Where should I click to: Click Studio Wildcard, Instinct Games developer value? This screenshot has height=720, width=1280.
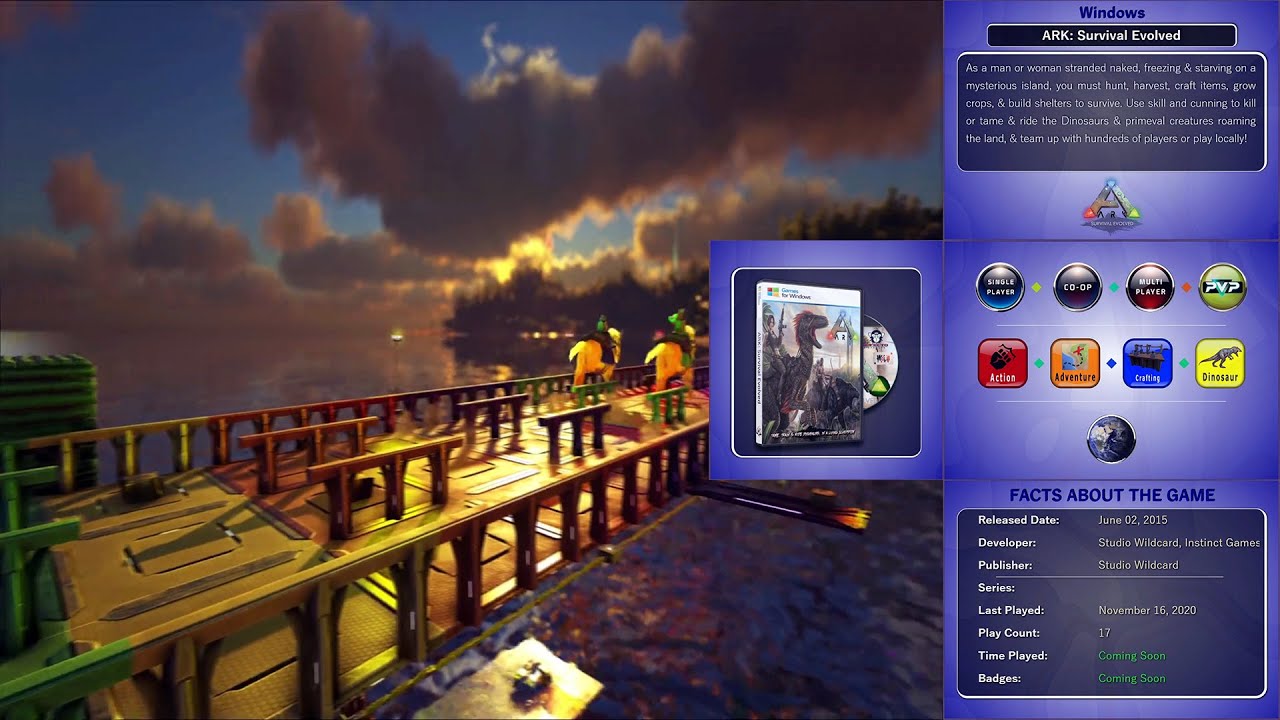click(x=1179, y=543)
